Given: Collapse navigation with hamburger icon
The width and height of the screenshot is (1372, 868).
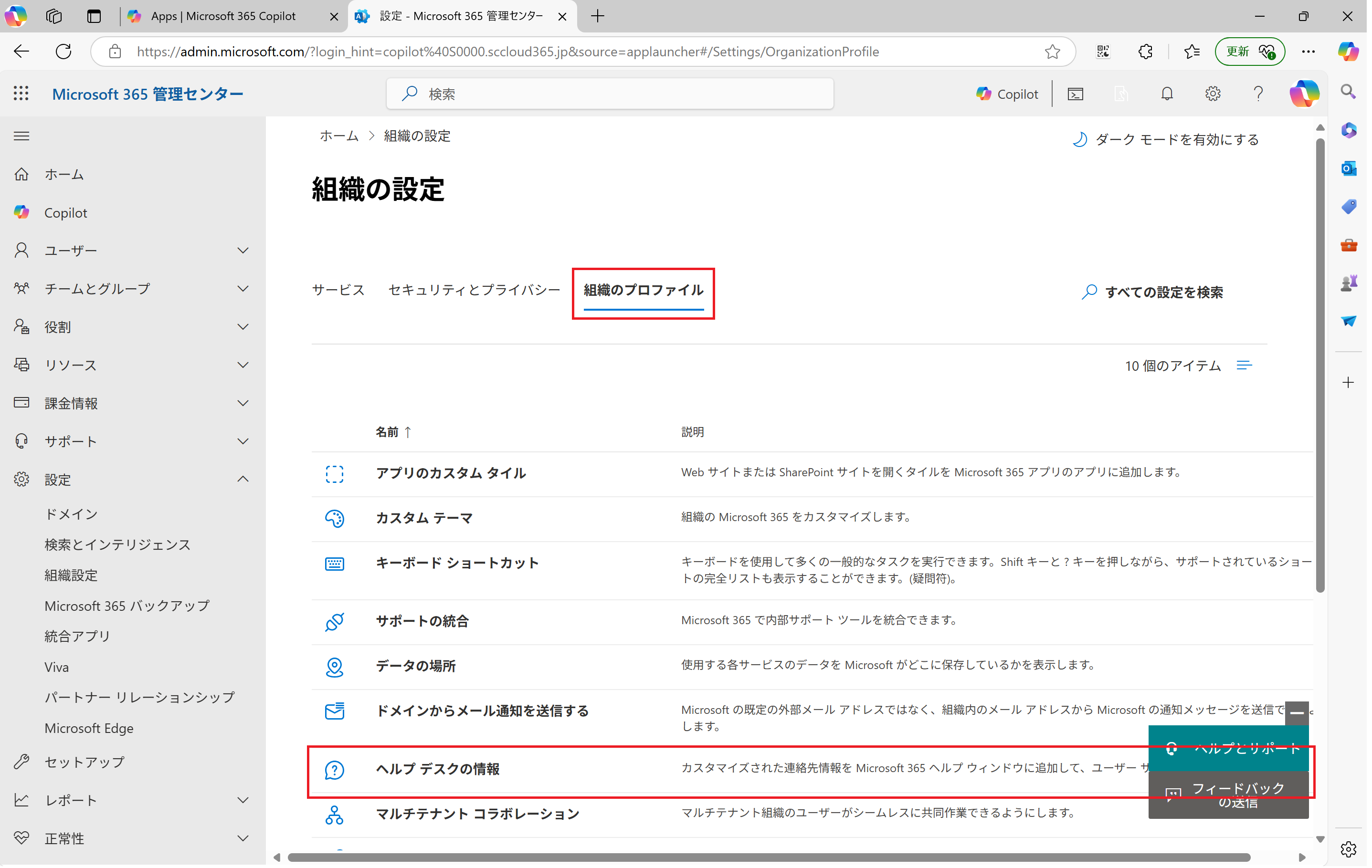Looking at the screenshot, I should click(21, 136).
